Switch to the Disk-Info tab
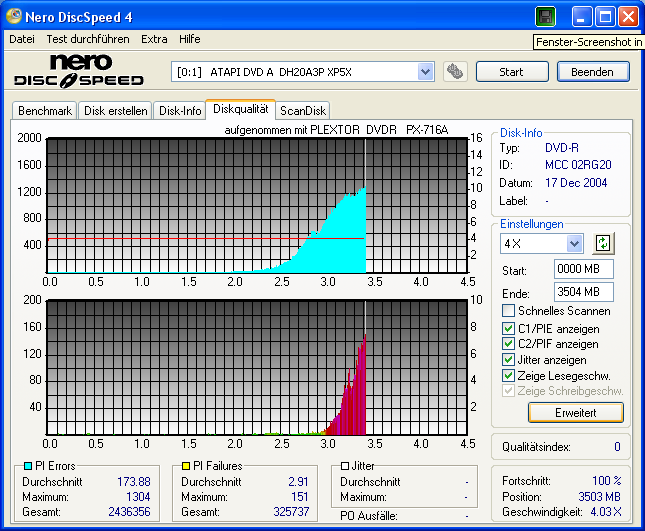Screen dimensions: 645x531 tap(180, 111)
